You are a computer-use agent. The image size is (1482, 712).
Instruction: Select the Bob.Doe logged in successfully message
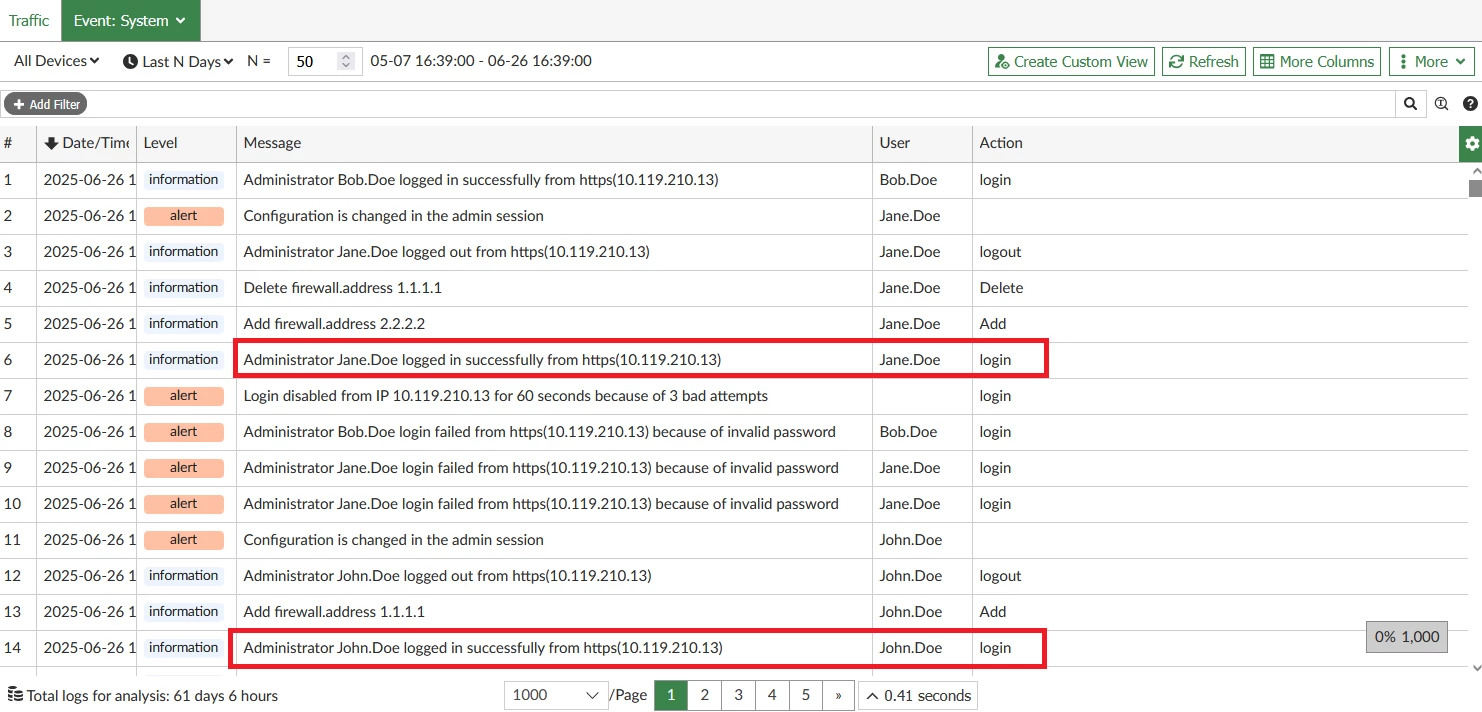click(481, 180)
